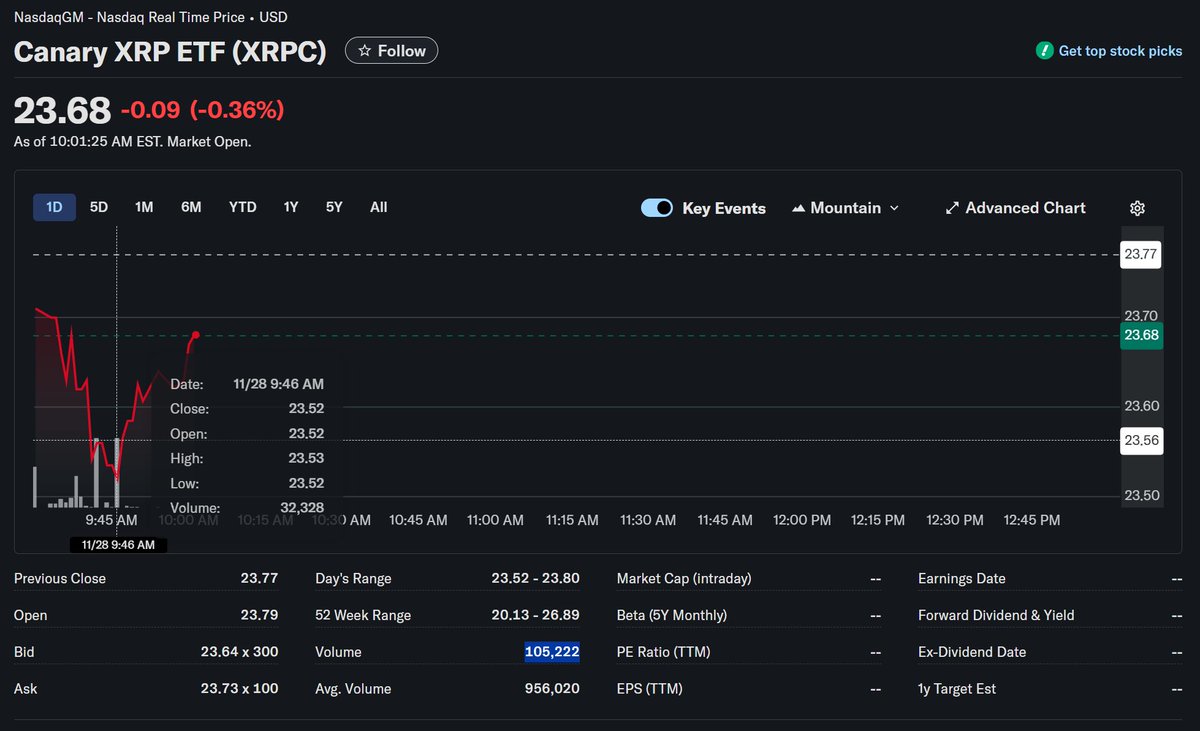Click the chart settings gear icon
Image resolution: width=1200 pixels, height=731 pixels.
(1137, 208)
